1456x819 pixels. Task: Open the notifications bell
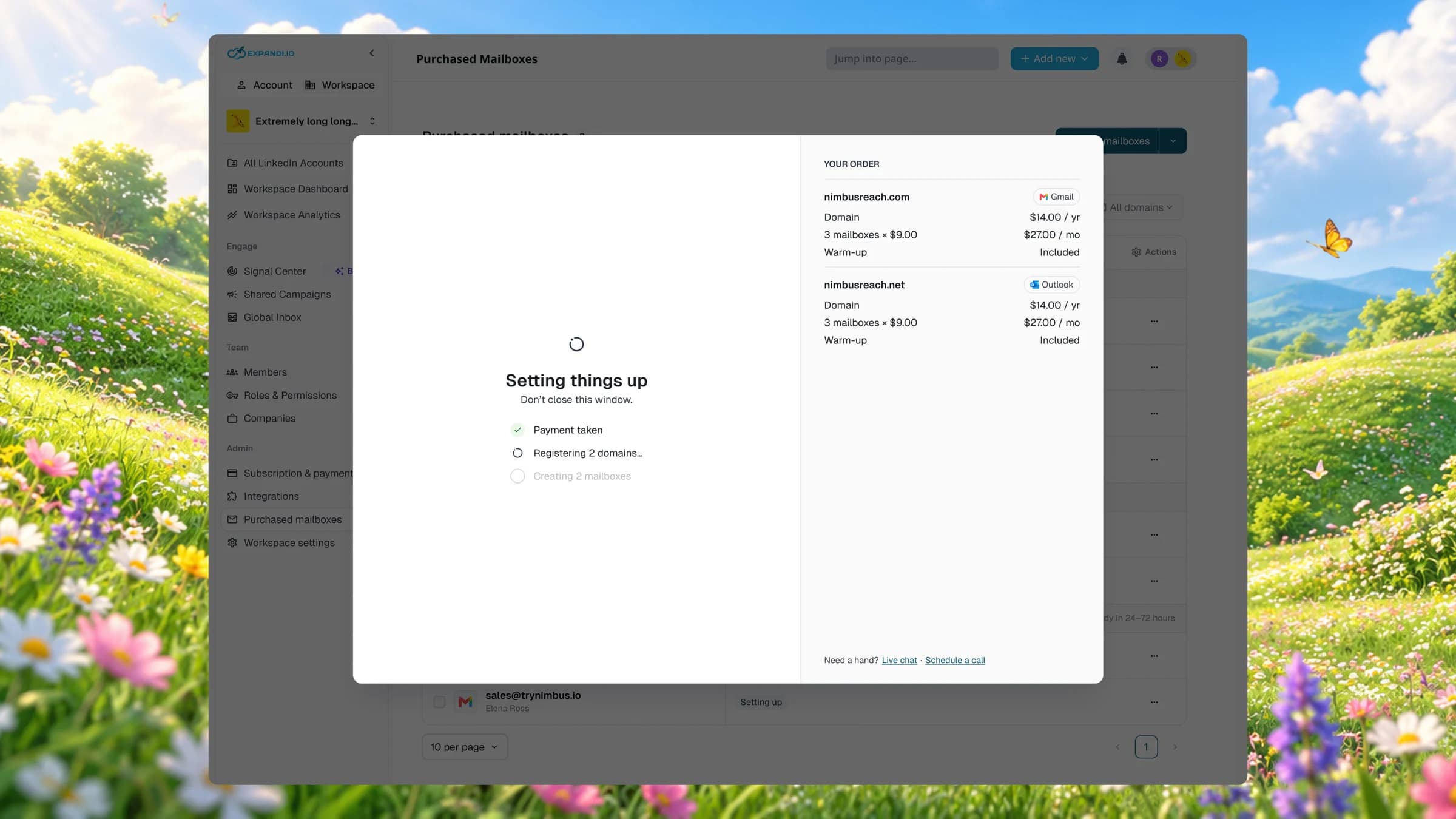(x=1122, y=59)
